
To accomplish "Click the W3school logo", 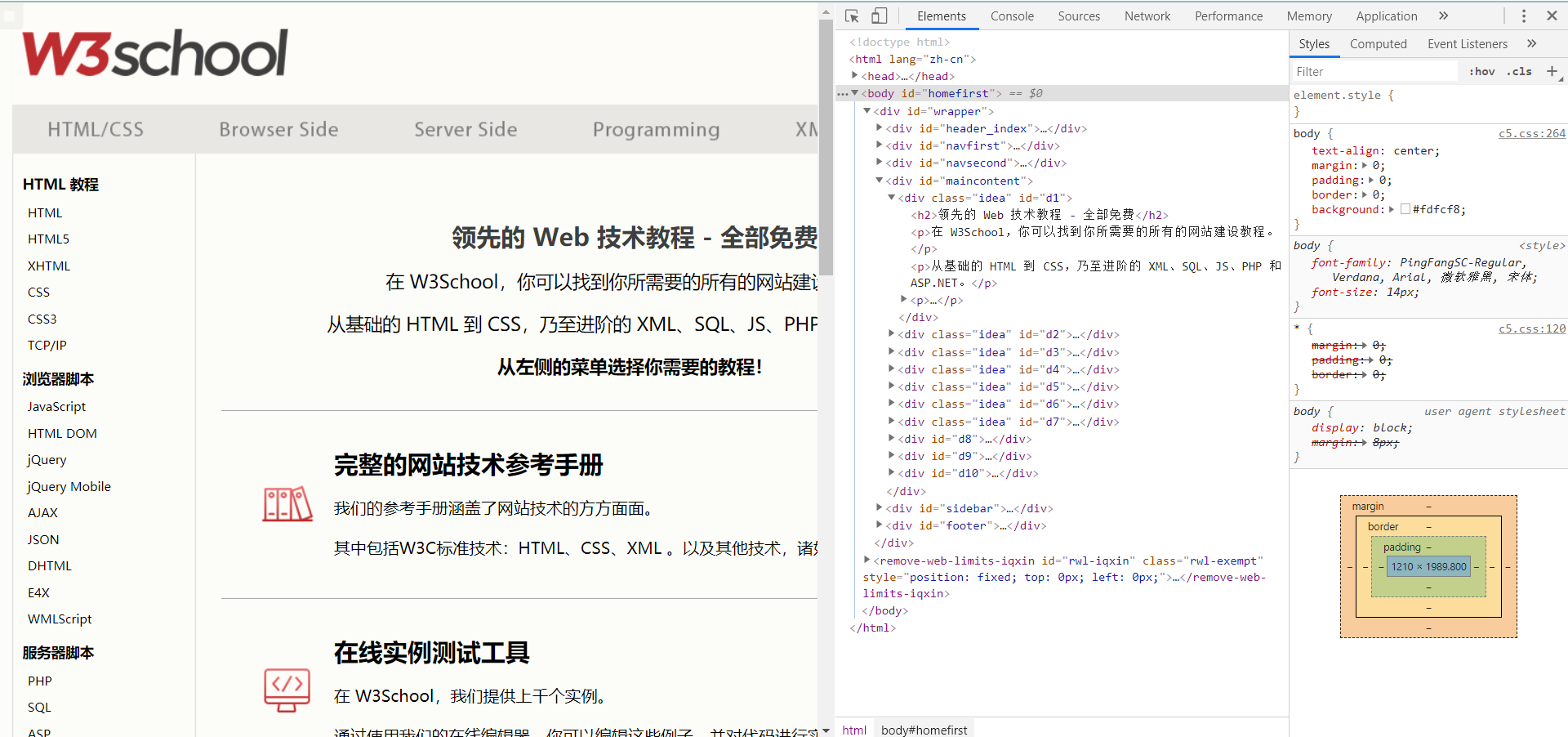I will point(155,53).
